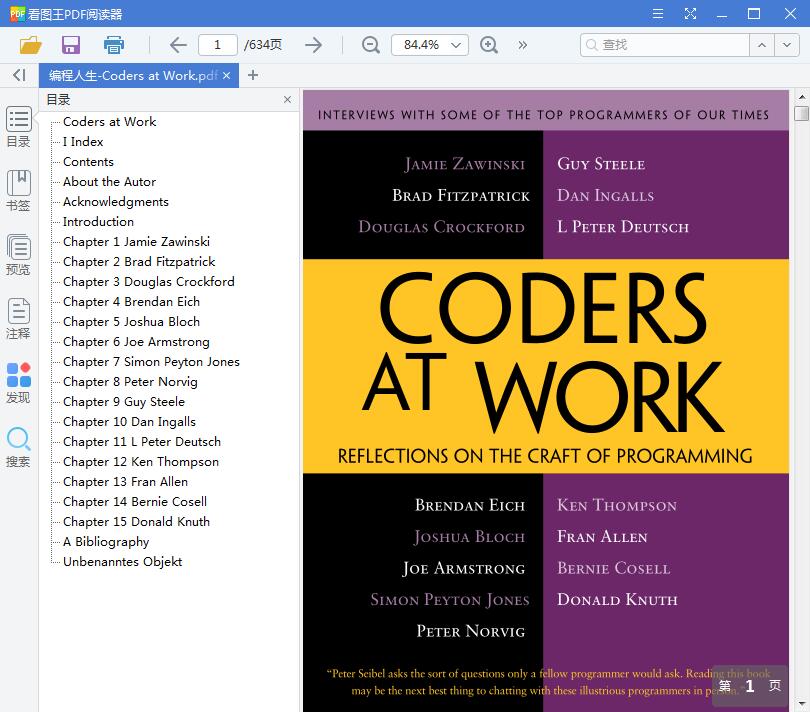Maximize the PDF reader window
The width and height of the screenshot is (810, 712).
point(754,13)
